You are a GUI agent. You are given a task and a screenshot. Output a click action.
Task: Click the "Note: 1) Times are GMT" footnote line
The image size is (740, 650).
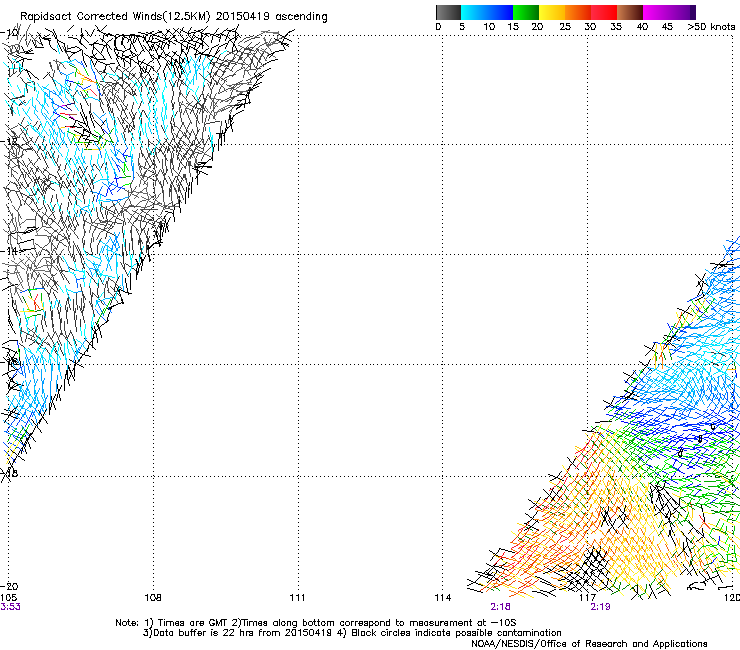coord(315,623)
